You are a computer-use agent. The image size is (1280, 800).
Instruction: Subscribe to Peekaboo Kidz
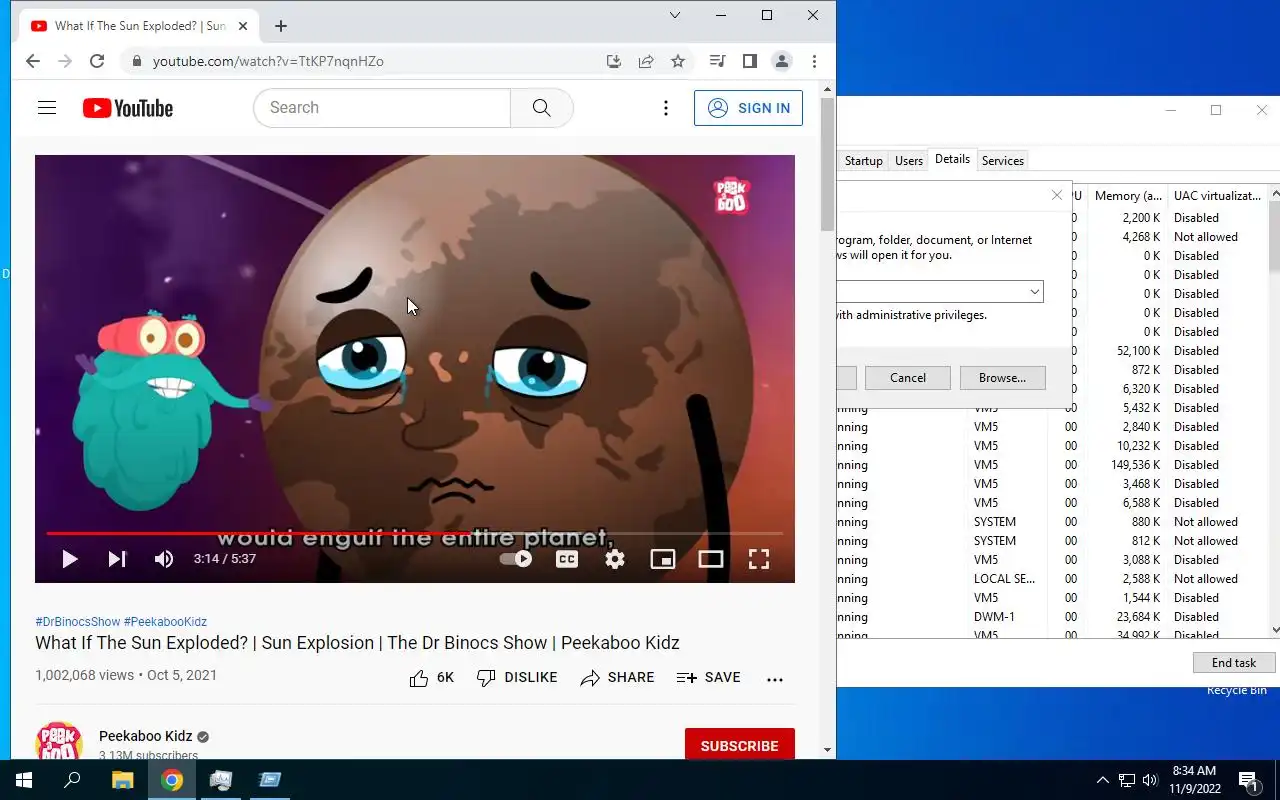click(740, 746)
